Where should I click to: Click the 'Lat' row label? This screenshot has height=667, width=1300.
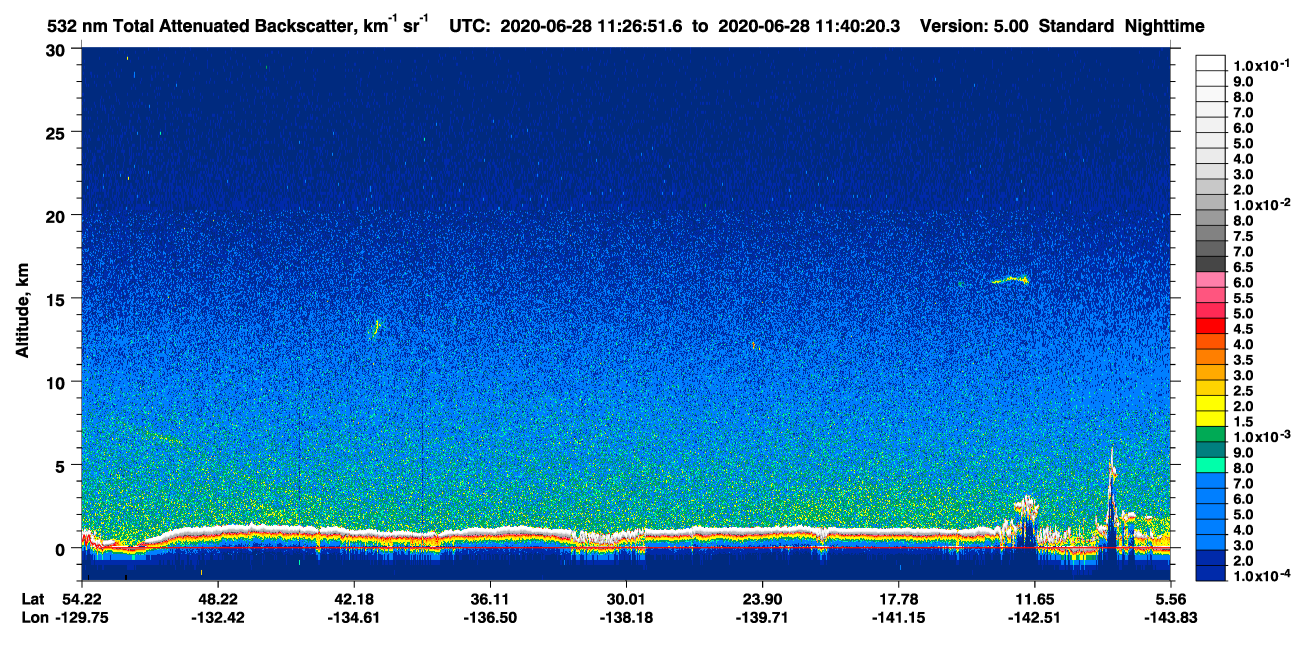(32, 599)
